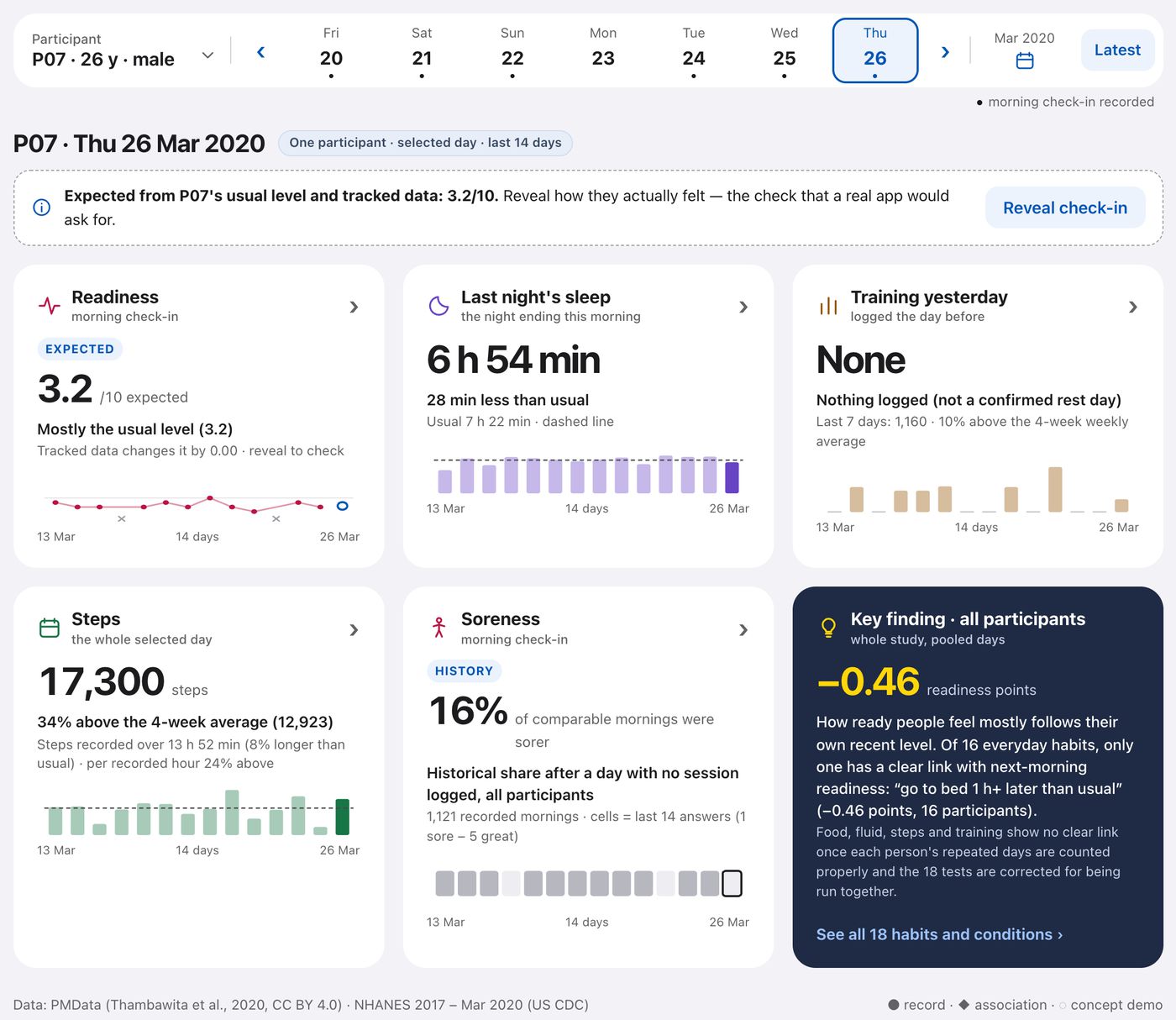Select Sun 22 in the day strip

click(512, 50)
